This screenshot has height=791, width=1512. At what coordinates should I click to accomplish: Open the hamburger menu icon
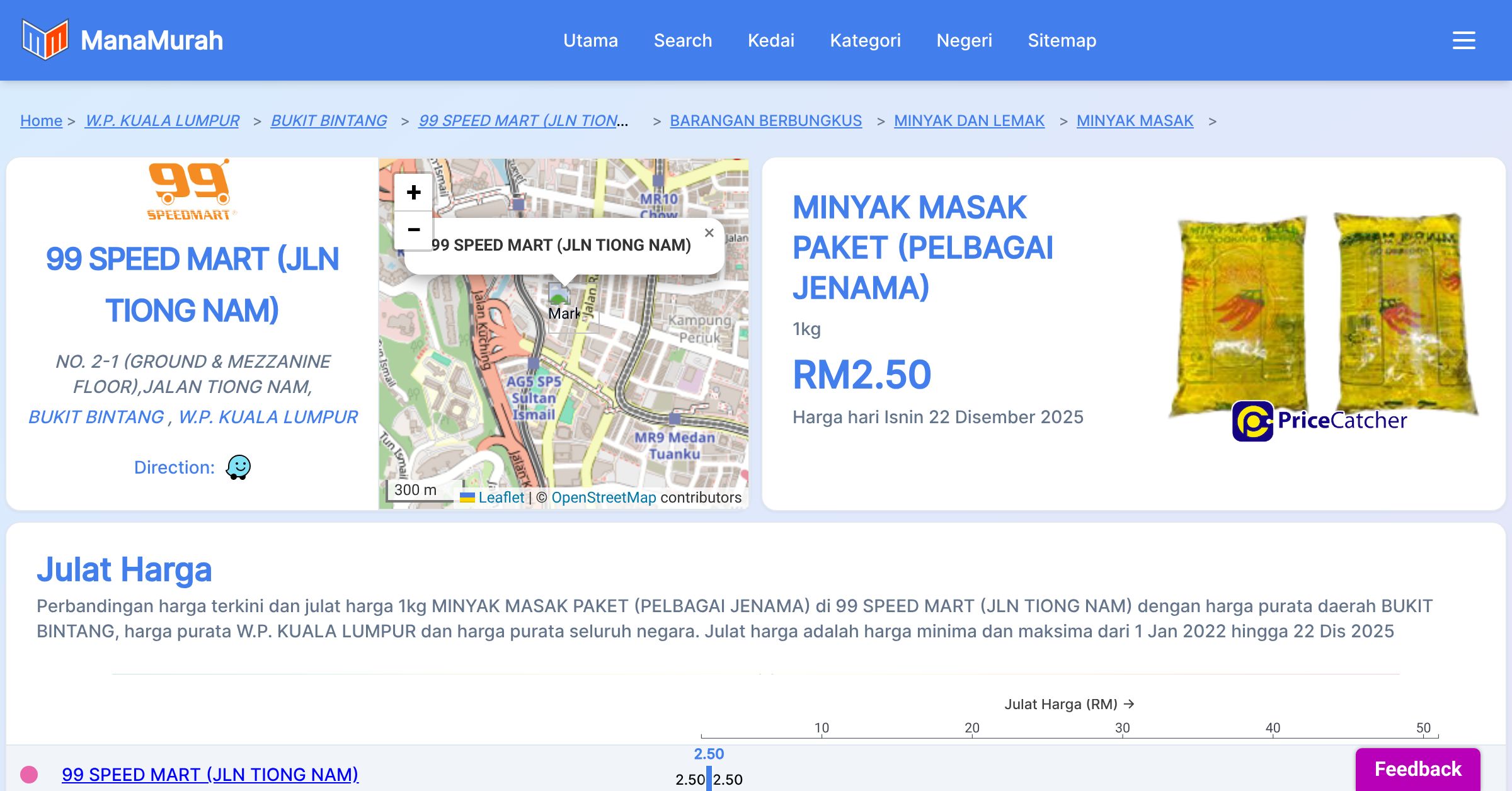pyautogui.click(x=1463, y=40)
